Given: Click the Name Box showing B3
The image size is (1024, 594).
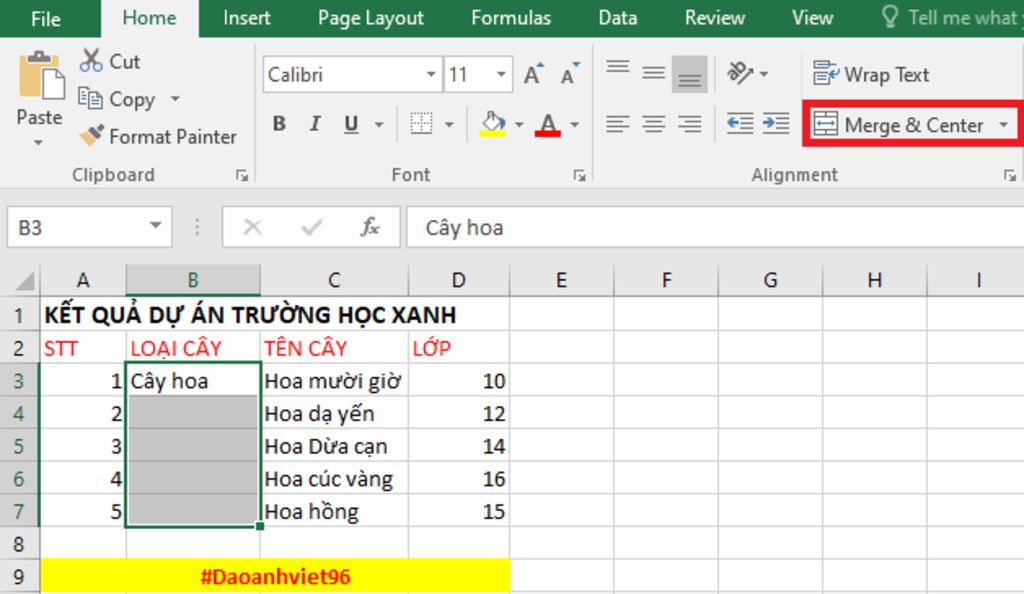Looking at the screenshot, I should pyautogui.click(x=89, y=227).
